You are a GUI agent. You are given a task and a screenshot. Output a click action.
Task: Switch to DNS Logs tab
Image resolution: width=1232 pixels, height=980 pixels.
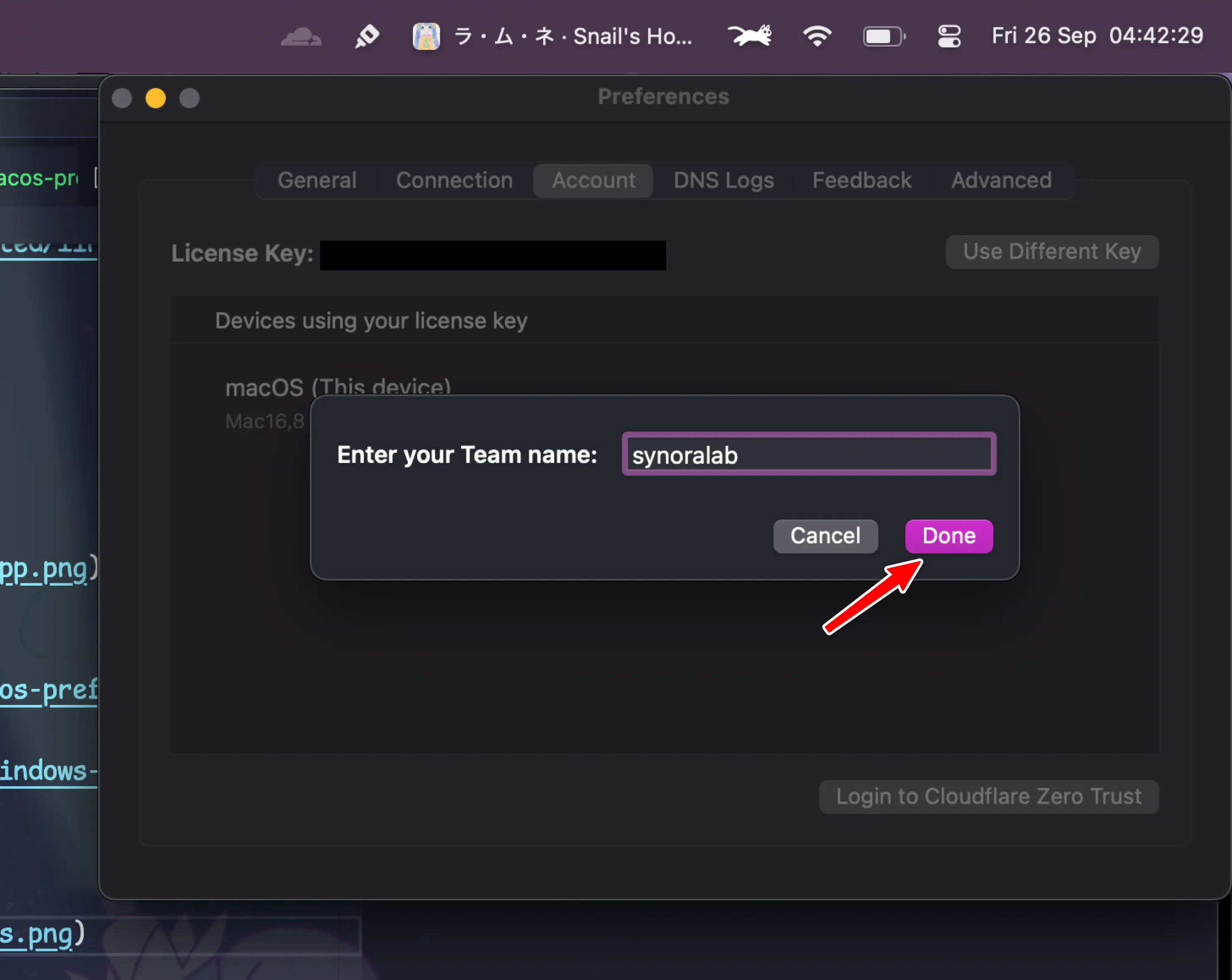point(723,181)
